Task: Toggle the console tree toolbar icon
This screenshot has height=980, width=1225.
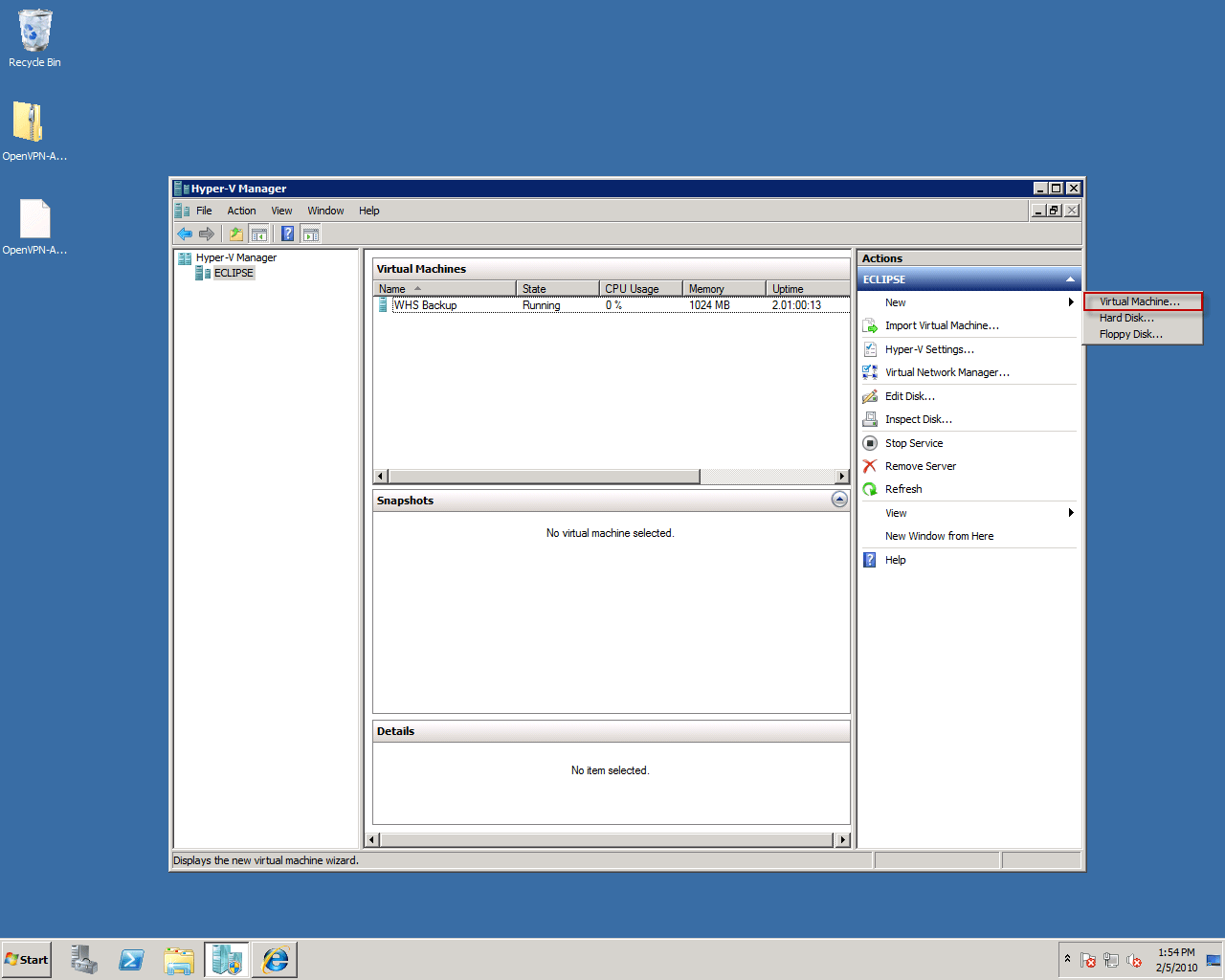Action: 258,234
